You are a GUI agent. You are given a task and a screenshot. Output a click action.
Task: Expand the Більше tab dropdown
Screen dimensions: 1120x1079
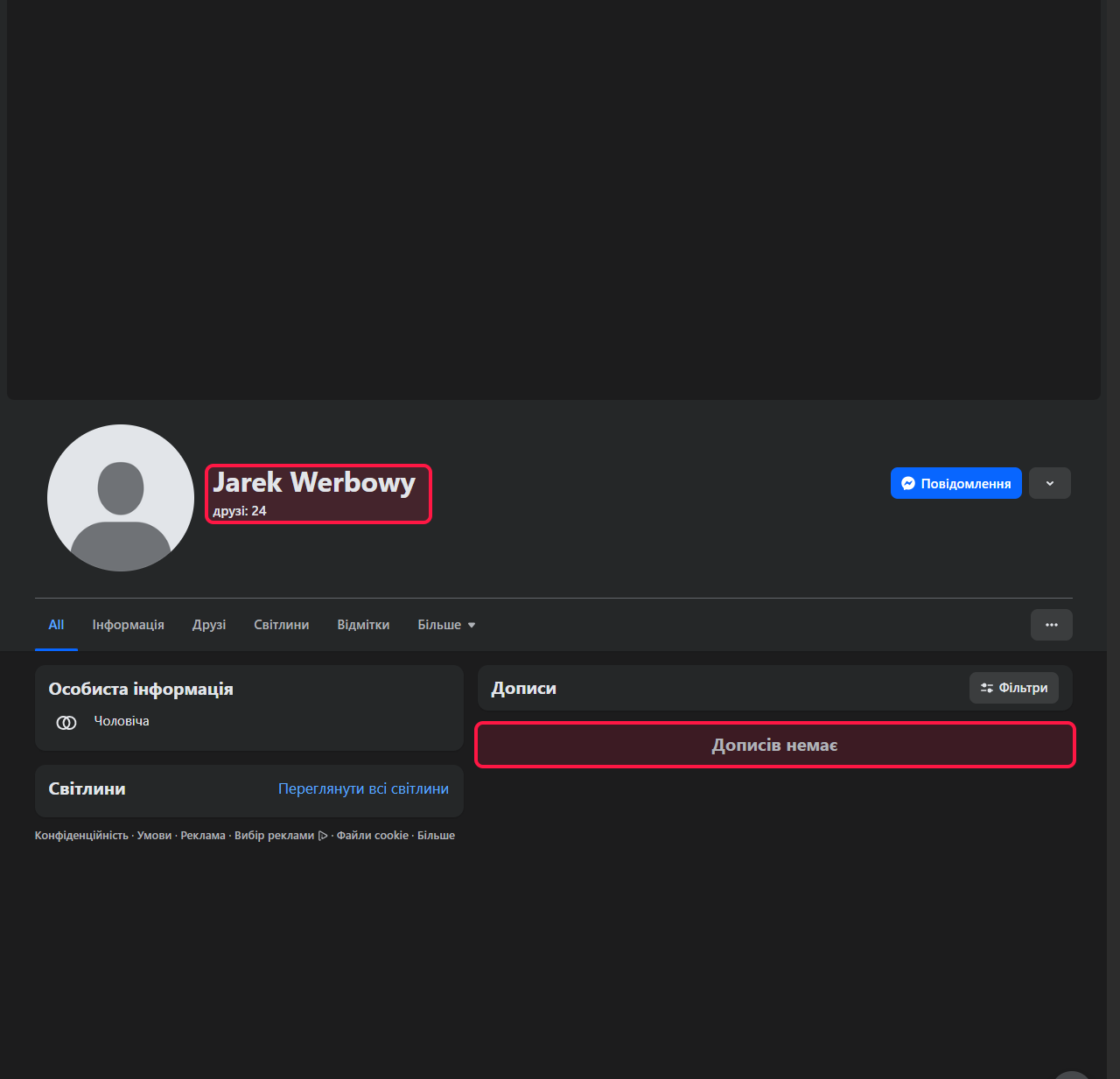(446, 625)
